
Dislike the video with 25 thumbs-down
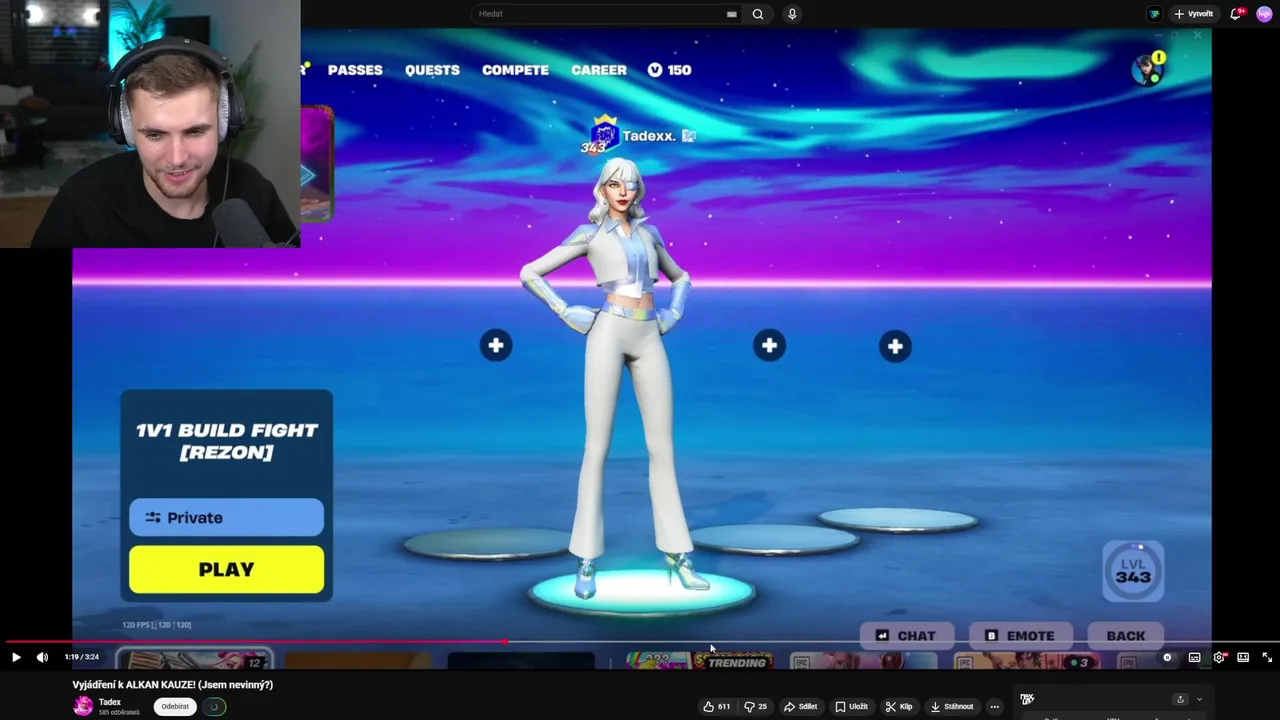click(x=756, y=707)
